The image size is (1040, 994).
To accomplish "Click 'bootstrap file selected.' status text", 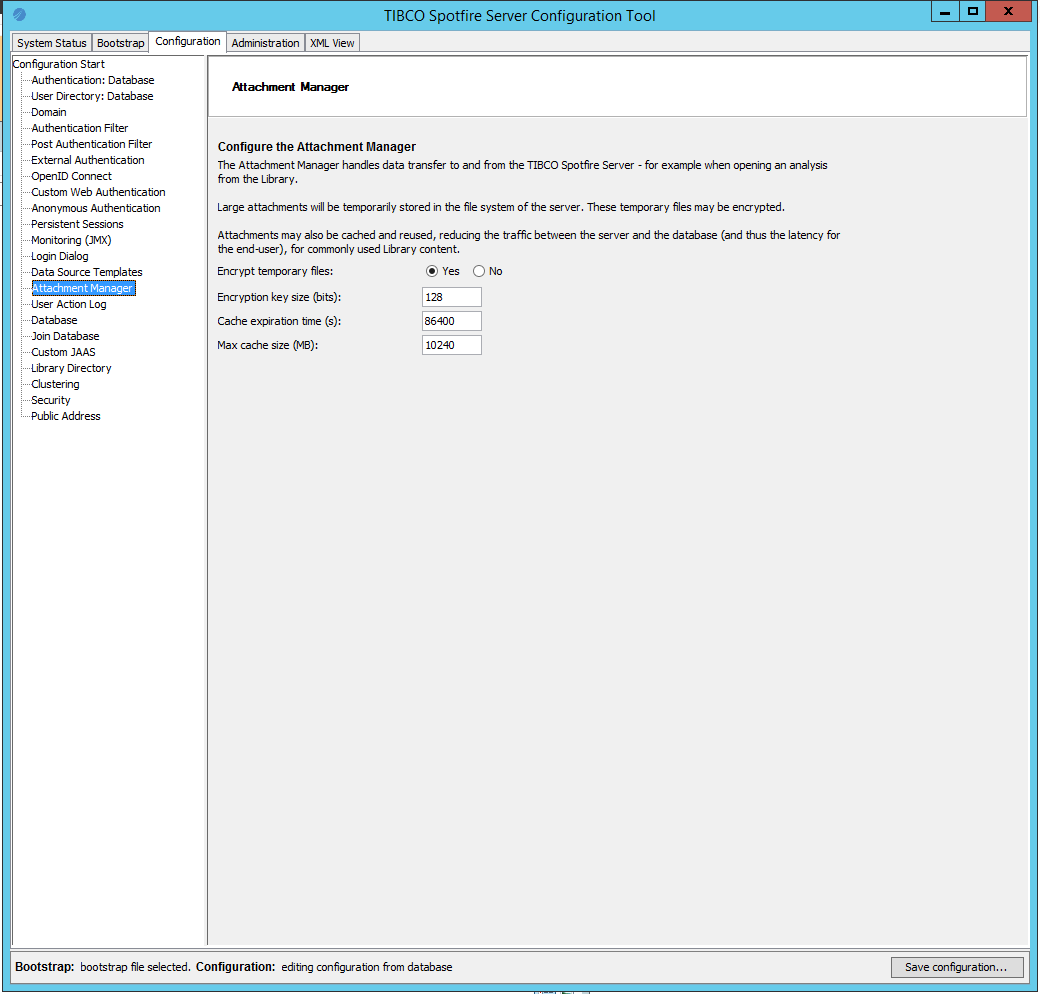I will (x=135, y=967).
